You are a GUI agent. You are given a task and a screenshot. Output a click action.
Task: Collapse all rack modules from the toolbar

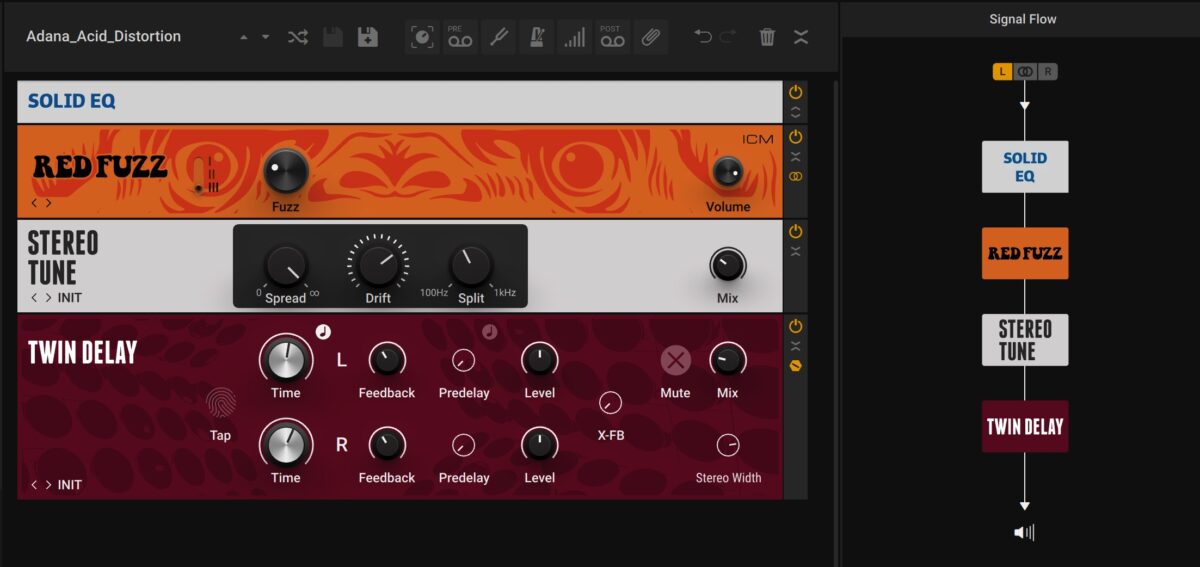pyautogui.click(x=802, y=37)
